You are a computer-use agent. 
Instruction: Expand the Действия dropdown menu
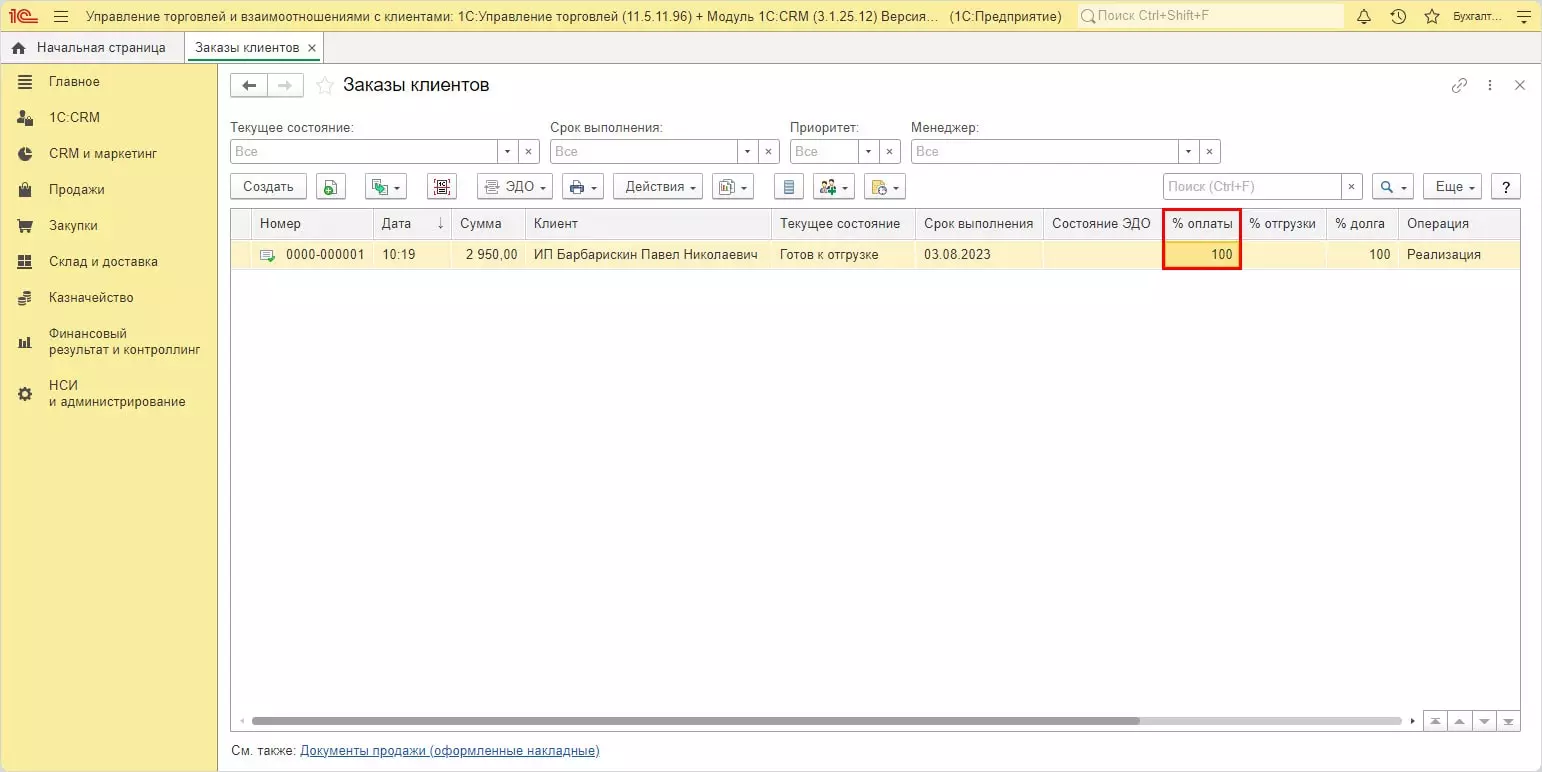658,187
